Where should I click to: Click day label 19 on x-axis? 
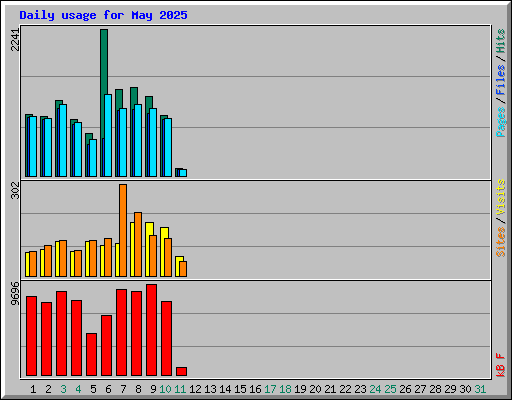(300, 389)
